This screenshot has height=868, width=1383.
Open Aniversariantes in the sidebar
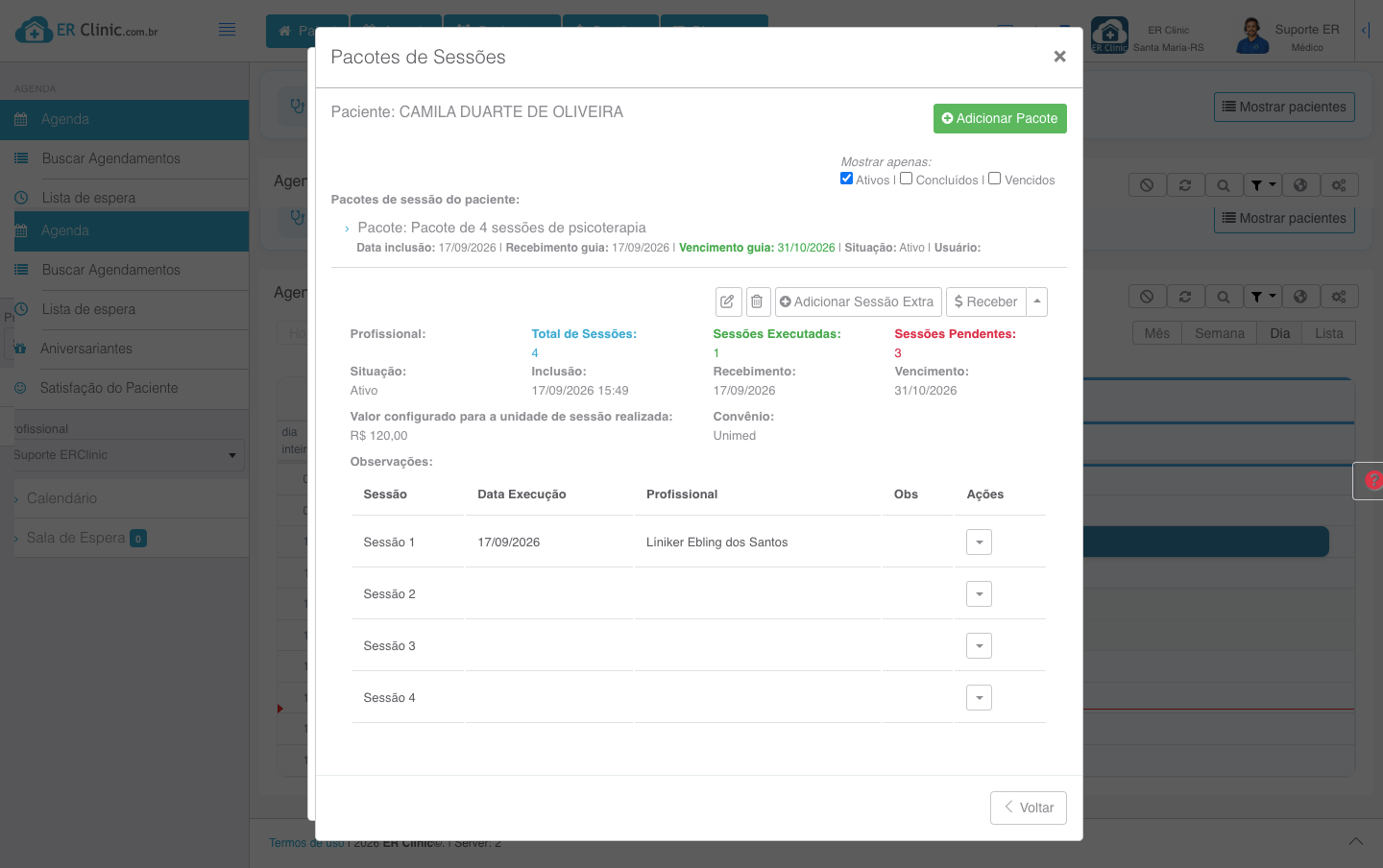point(86,349)
